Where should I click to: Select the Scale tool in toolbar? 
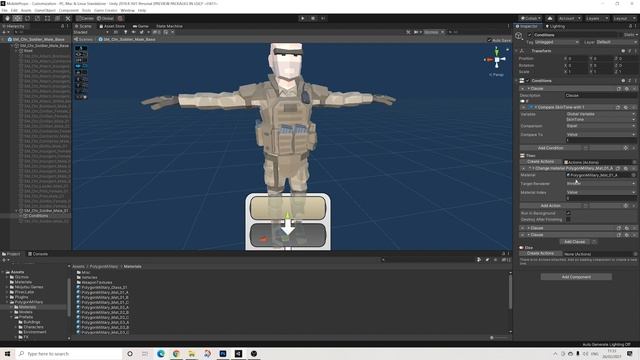38,18
